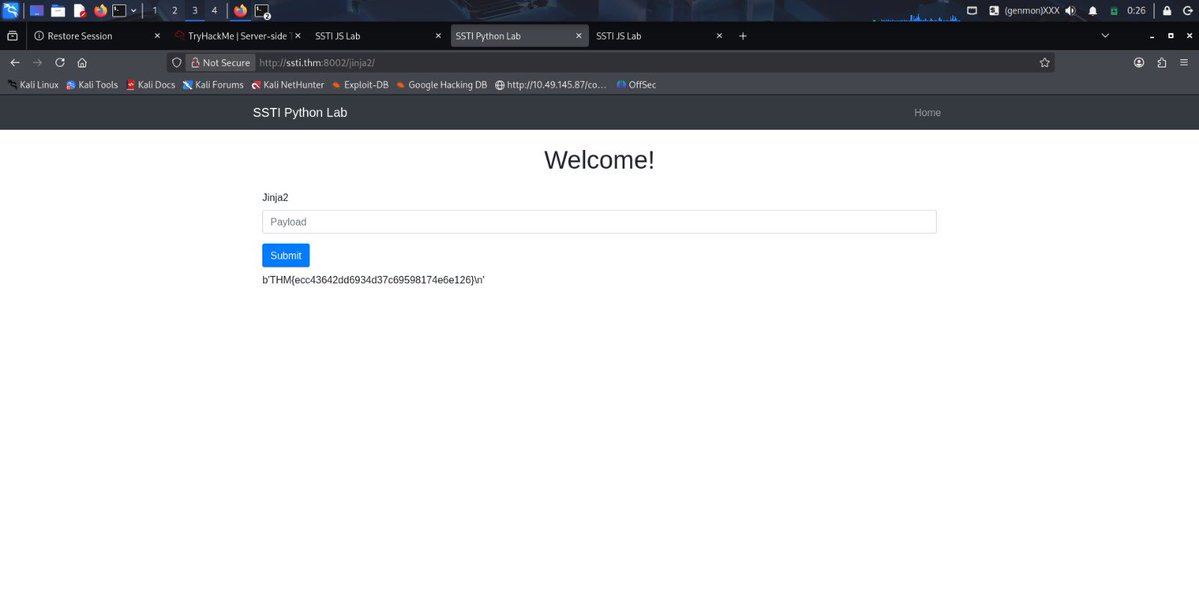This screenshot has width=1199, height=590.
Task: Open a new tab with plus button
Action: coord(742,36)
